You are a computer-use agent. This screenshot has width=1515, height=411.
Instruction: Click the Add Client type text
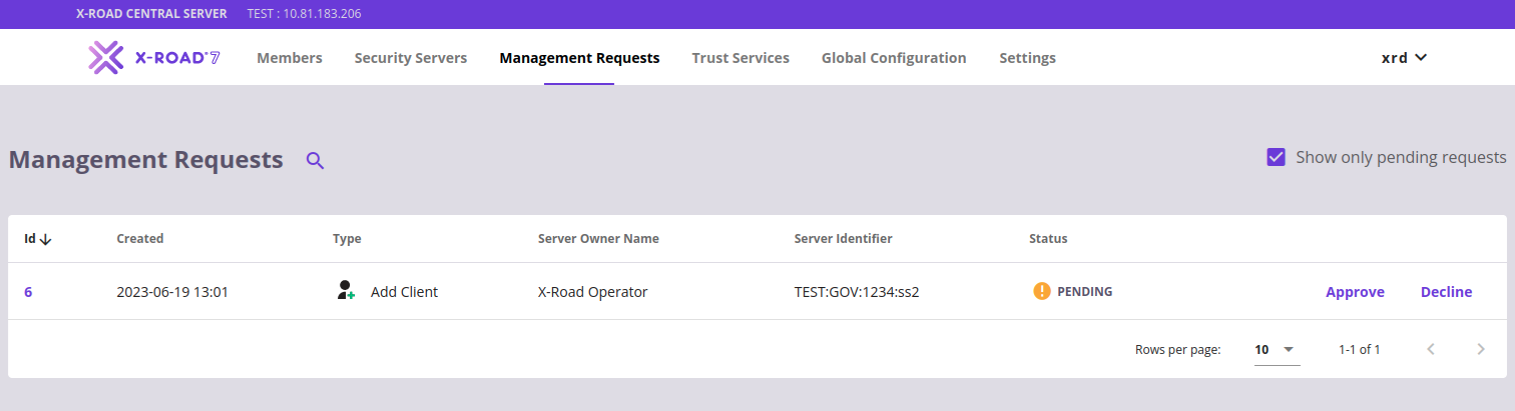[404, 292]
